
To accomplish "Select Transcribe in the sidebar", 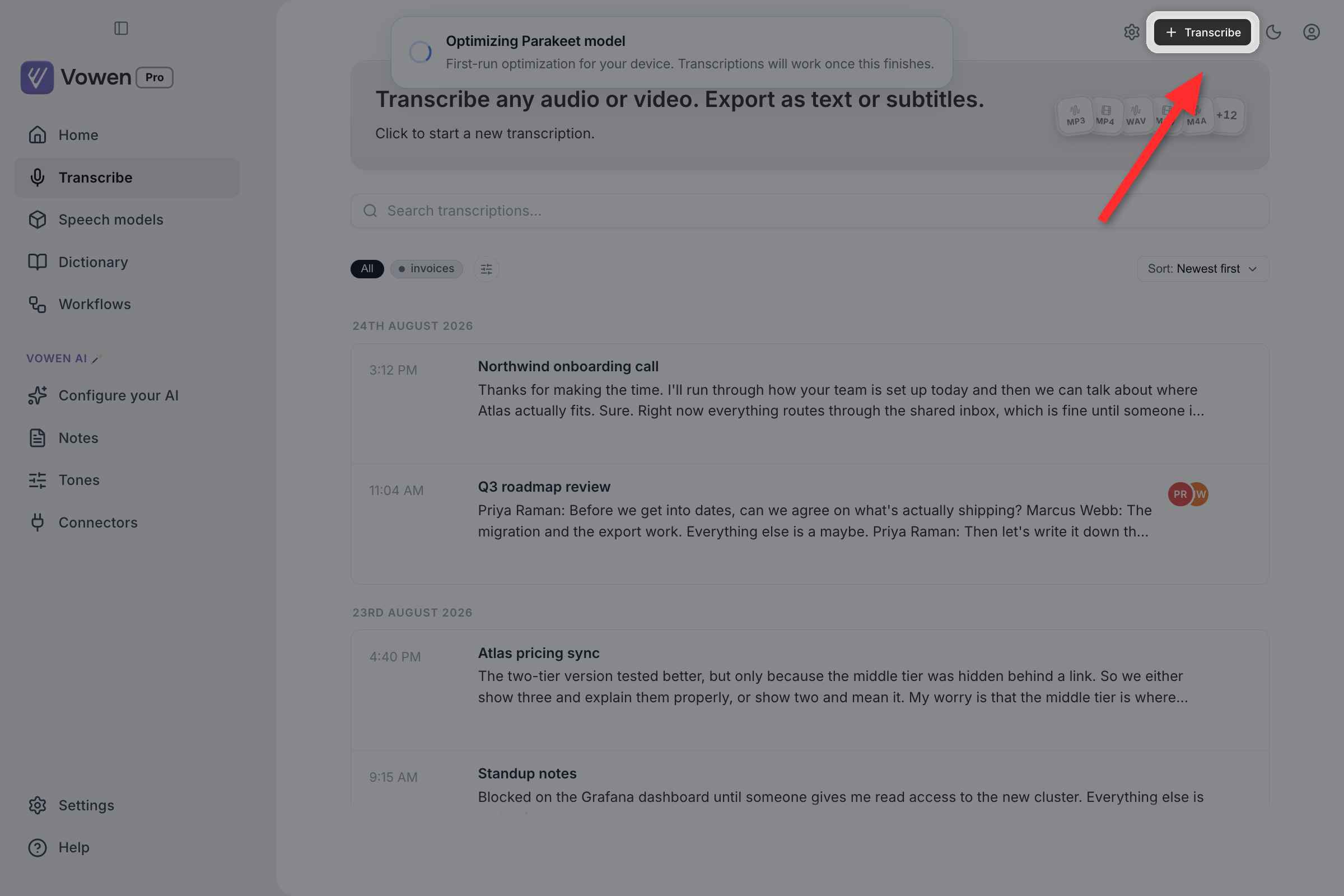I will click(127, 178).
